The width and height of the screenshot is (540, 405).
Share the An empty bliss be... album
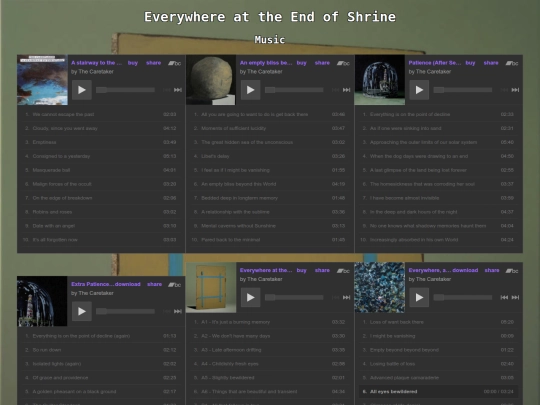click(x=322, y=63)
